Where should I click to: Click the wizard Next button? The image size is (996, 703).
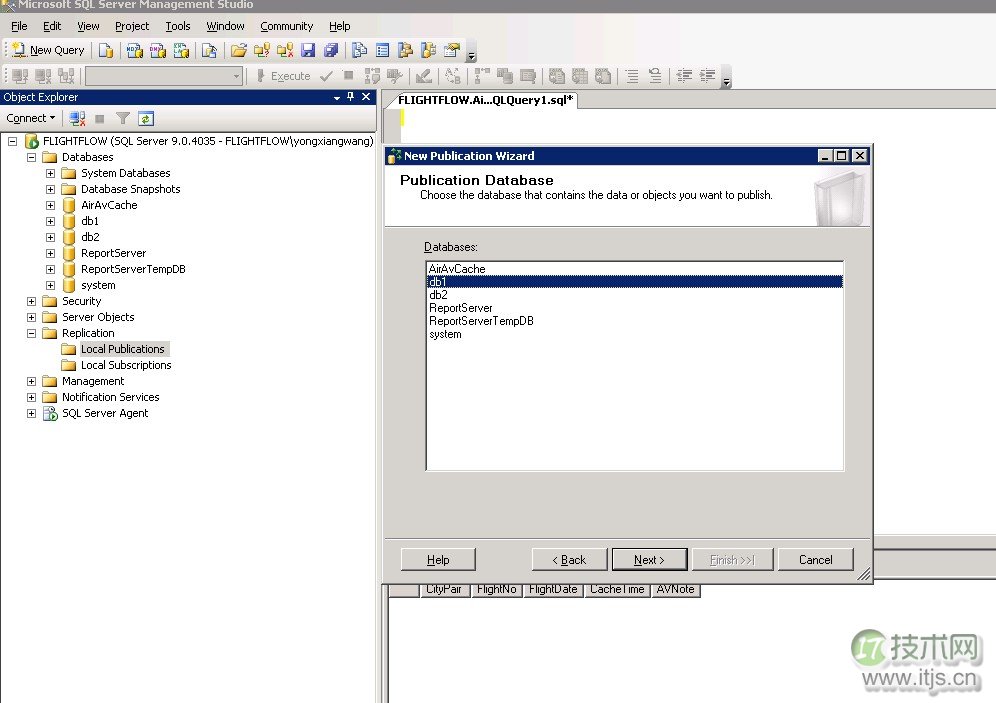click(x=649, y=559)
